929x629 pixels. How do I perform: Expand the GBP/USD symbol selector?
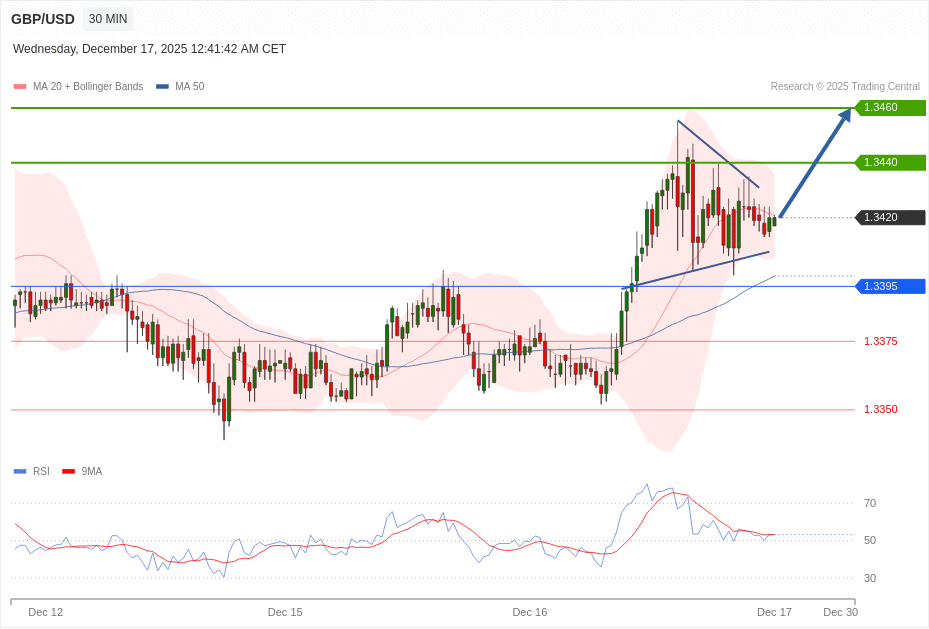click(42, 18)
